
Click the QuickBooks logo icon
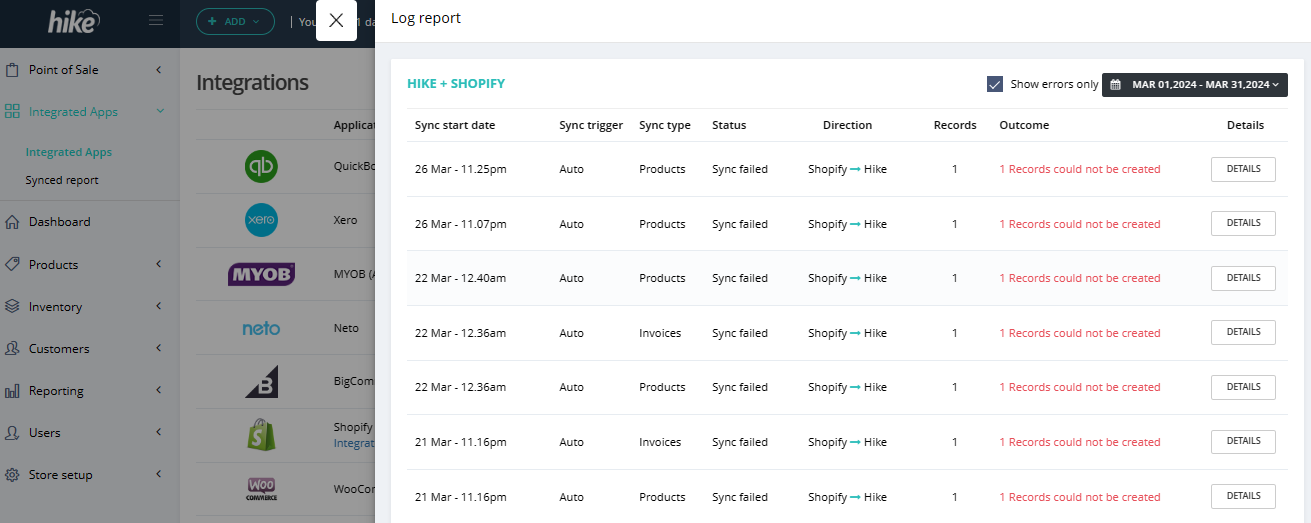(x=261, y=166)
